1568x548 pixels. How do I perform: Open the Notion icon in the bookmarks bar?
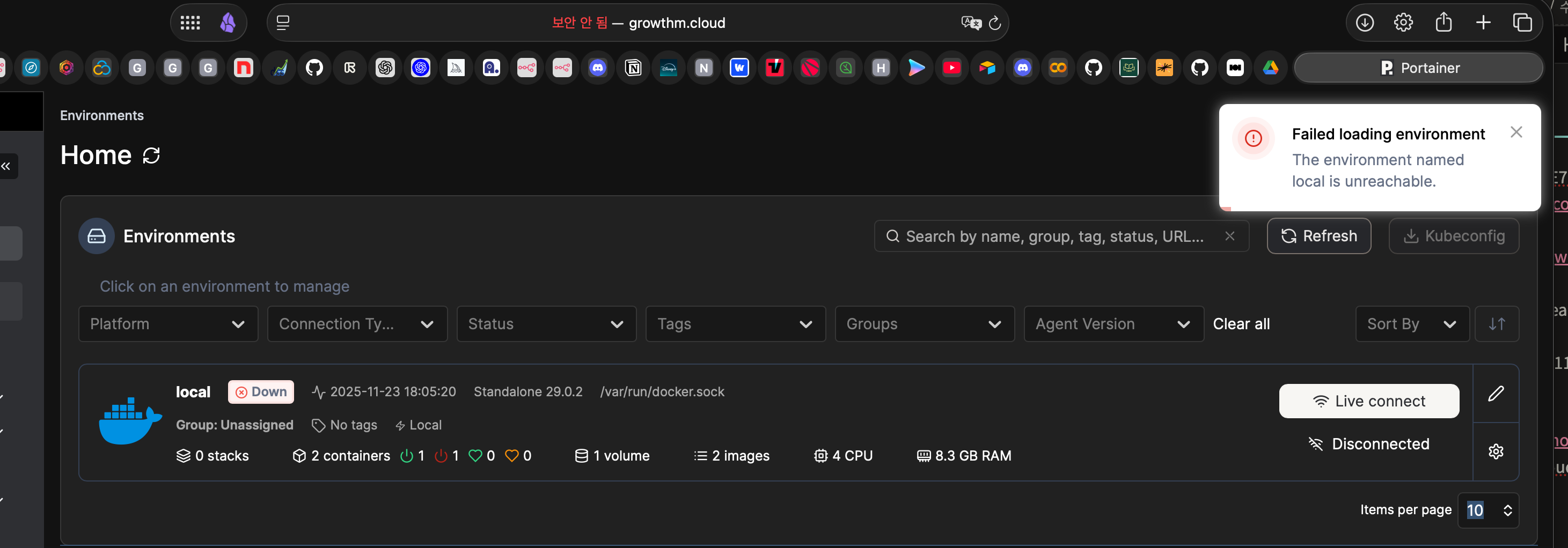click(x=633, y=68)
